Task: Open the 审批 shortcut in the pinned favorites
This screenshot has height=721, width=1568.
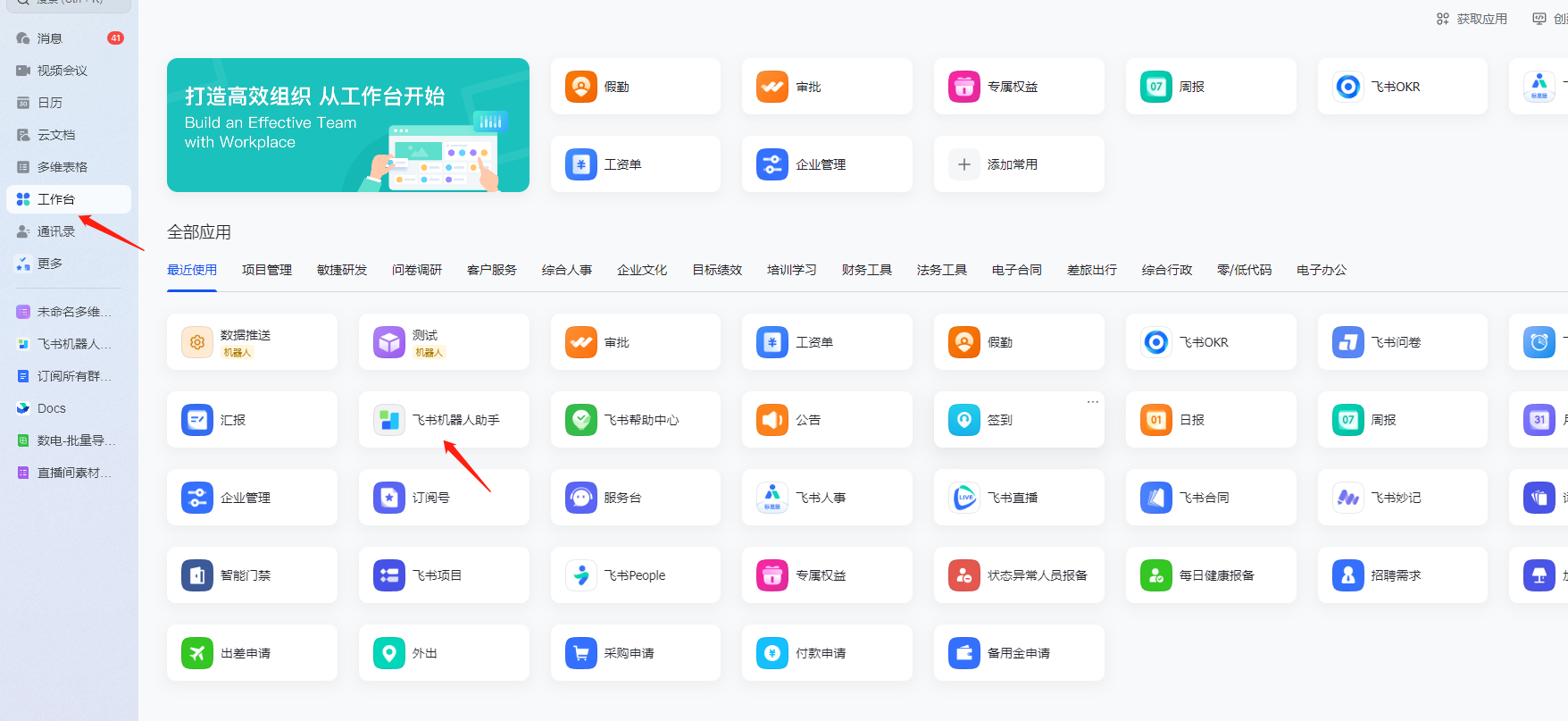Action: [x=827, y=87]
